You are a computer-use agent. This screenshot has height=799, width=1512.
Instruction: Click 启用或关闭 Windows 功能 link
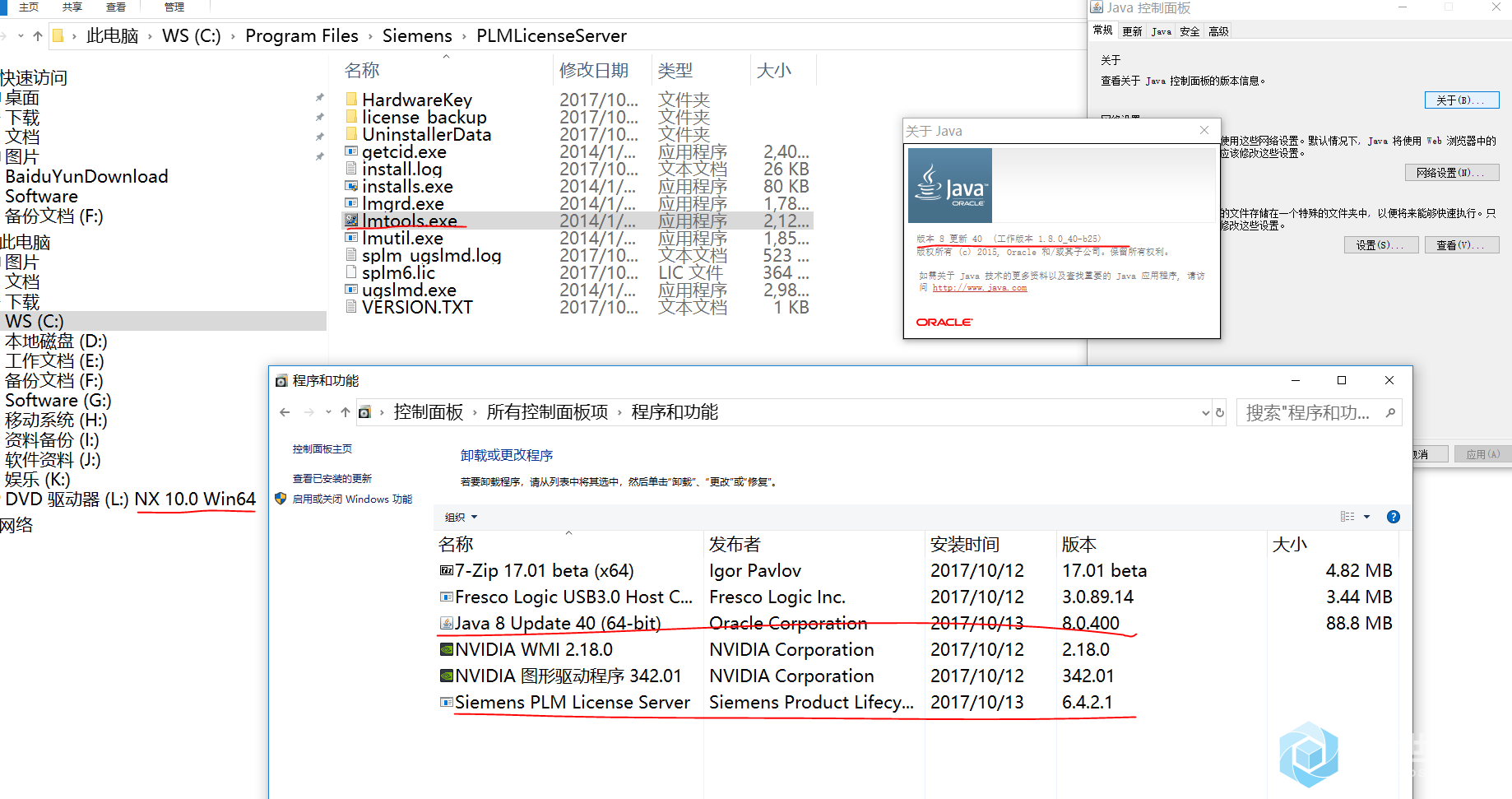click(352, 499)
